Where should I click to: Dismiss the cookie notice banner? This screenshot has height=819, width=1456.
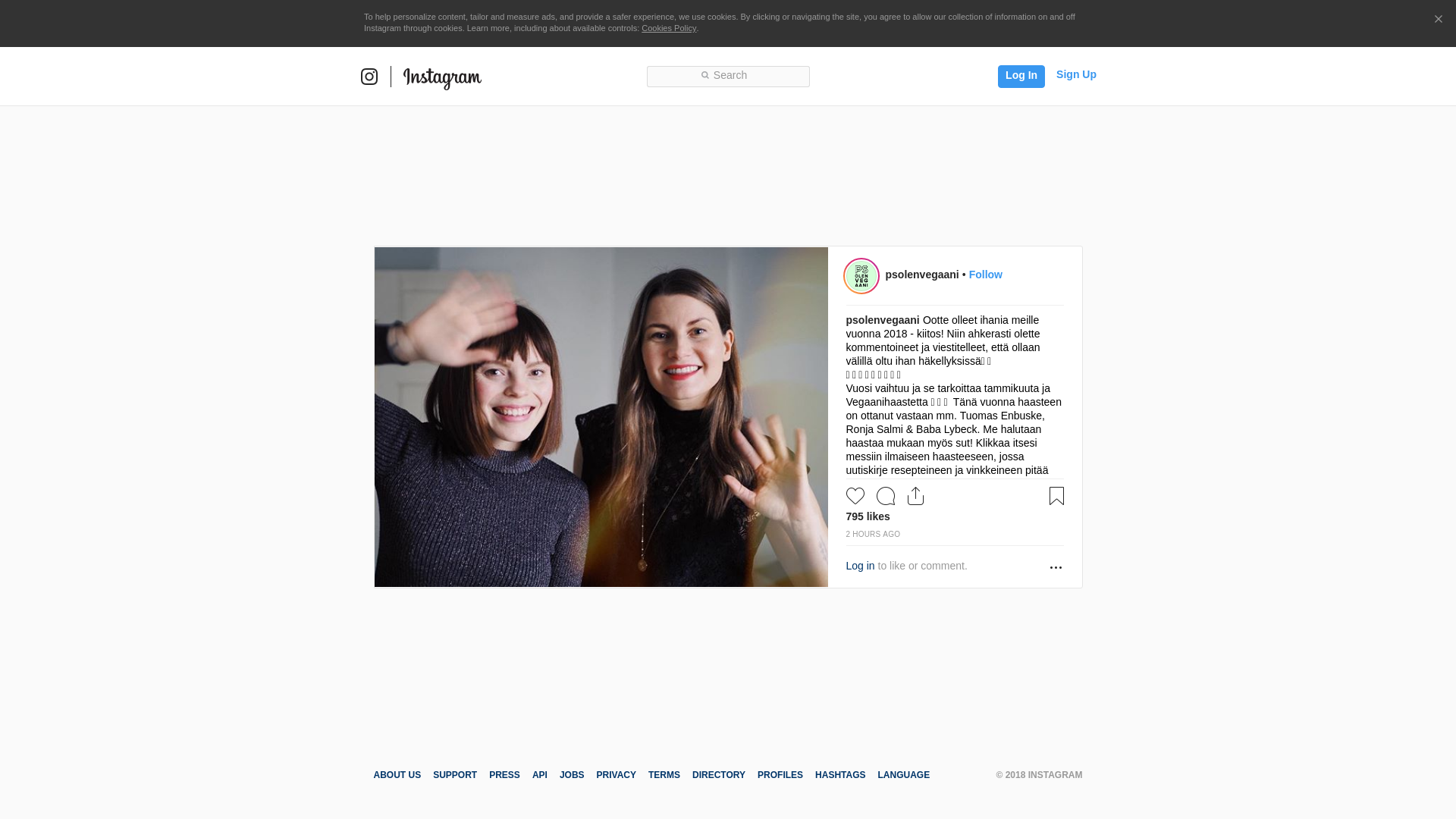[x=1438, y=19]
